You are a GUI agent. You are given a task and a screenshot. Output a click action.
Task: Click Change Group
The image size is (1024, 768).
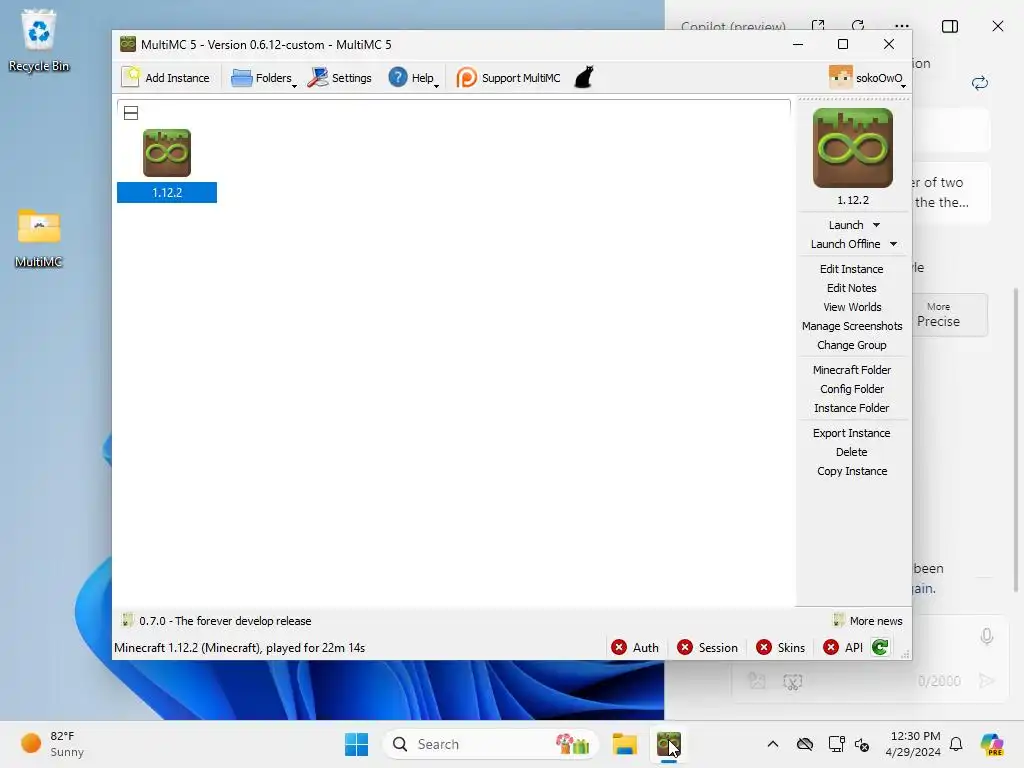(852, 345)
